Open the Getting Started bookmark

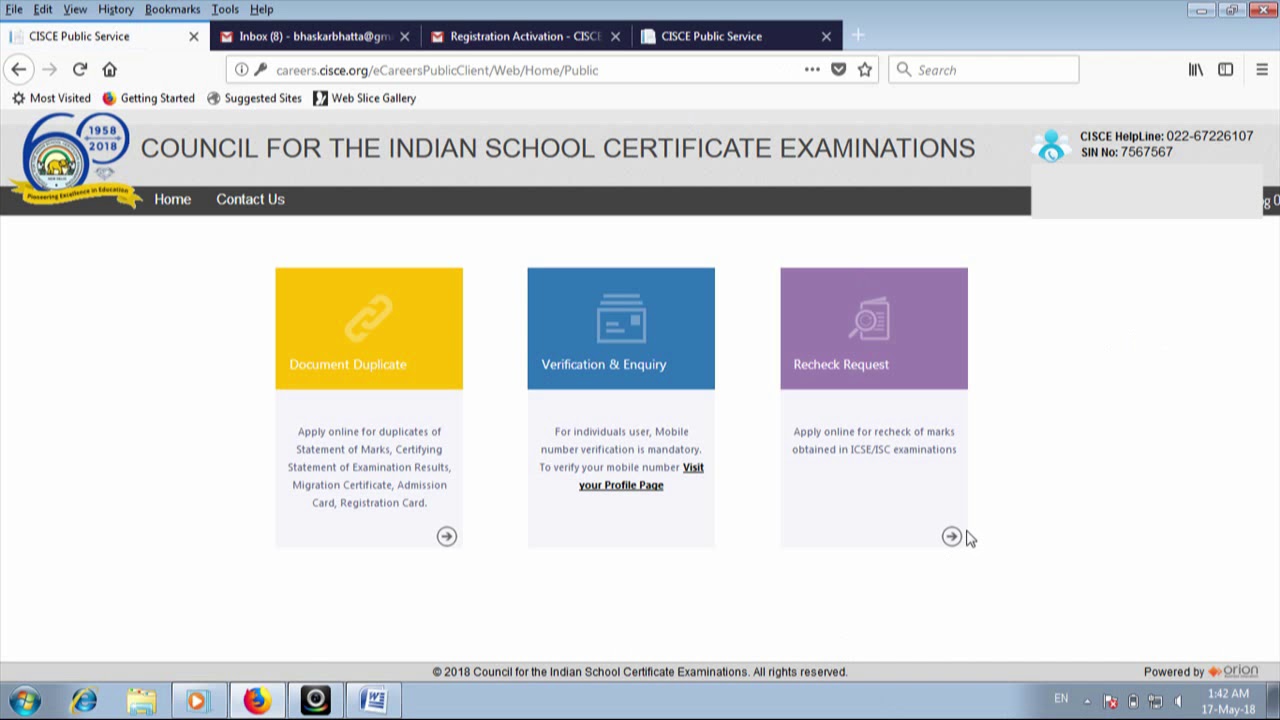tap(148, 98)
